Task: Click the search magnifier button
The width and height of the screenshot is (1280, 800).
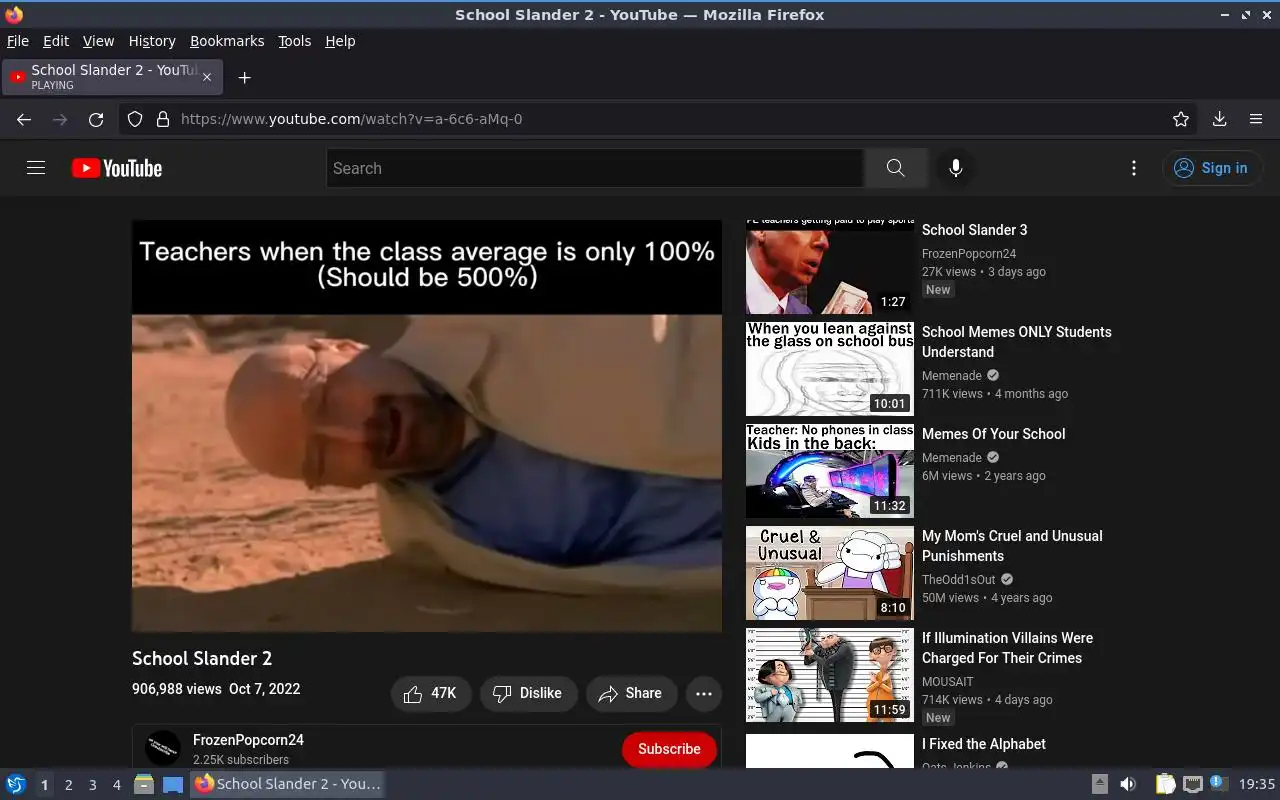Action: [x=895, y=168]
